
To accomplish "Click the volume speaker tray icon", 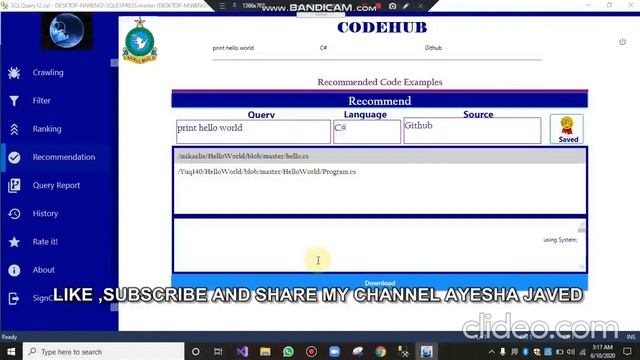I will pos(571,352).
